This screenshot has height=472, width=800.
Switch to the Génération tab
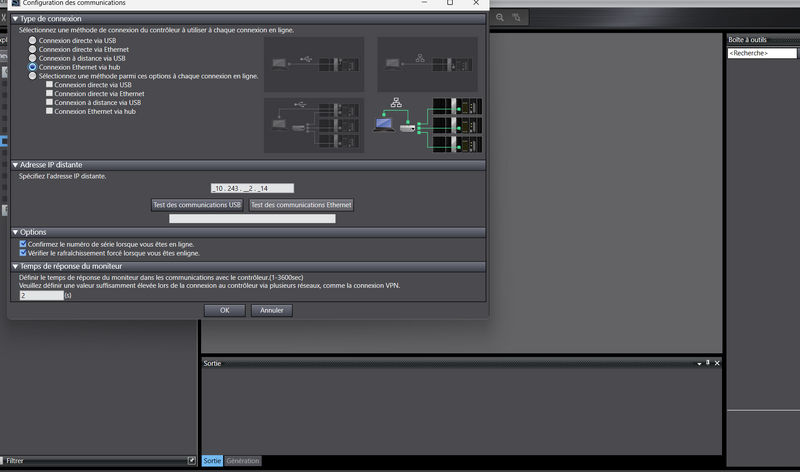(243, 461)
